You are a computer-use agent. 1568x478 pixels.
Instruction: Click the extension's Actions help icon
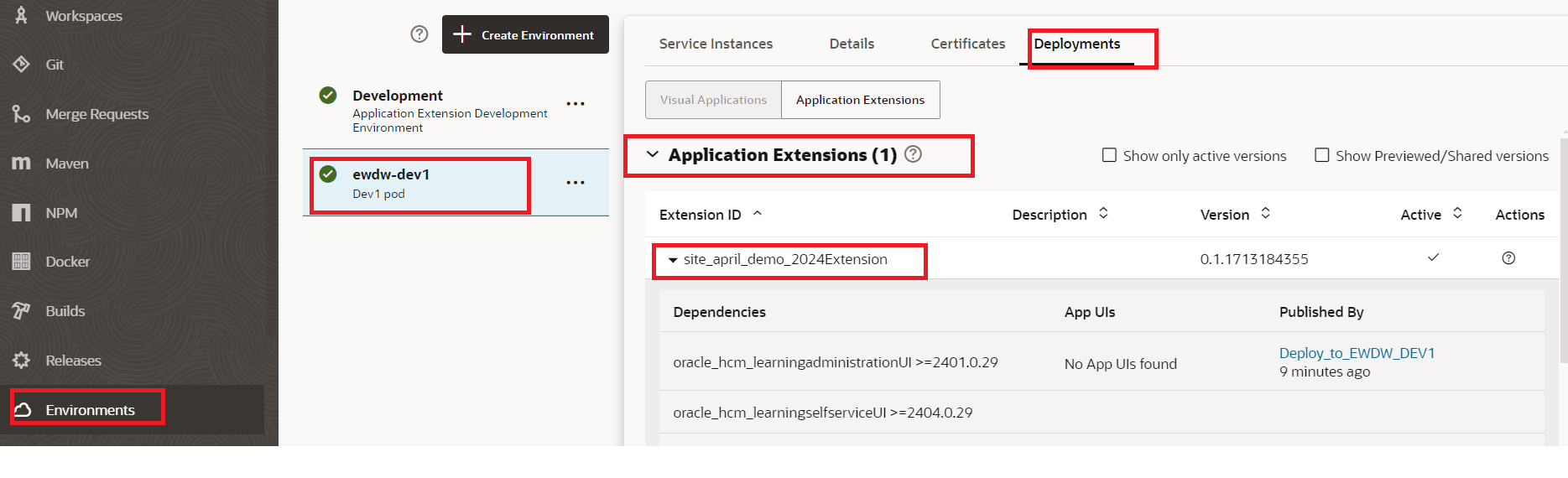(x=1508, y=258)
